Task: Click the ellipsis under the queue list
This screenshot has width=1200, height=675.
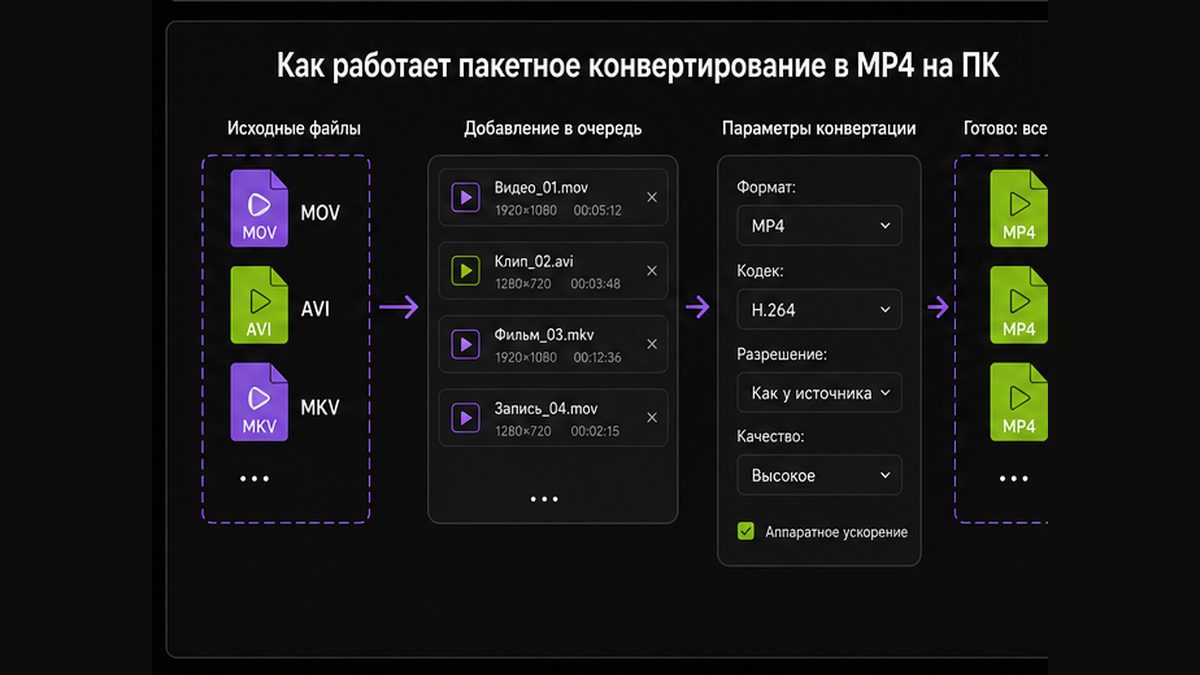Action: coord(545,498)
